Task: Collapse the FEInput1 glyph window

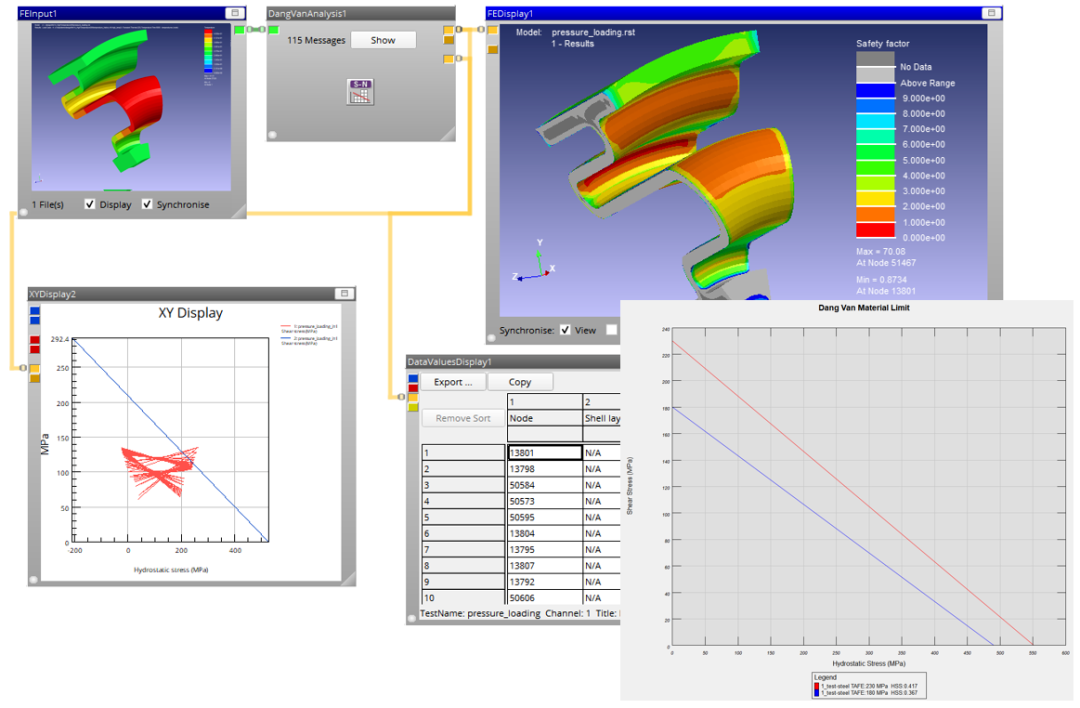Action: coord(233,13)
